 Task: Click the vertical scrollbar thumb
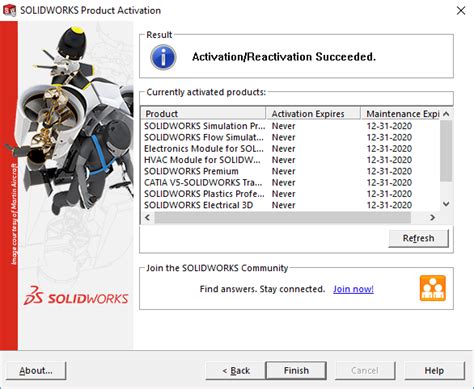pos(446,151)
